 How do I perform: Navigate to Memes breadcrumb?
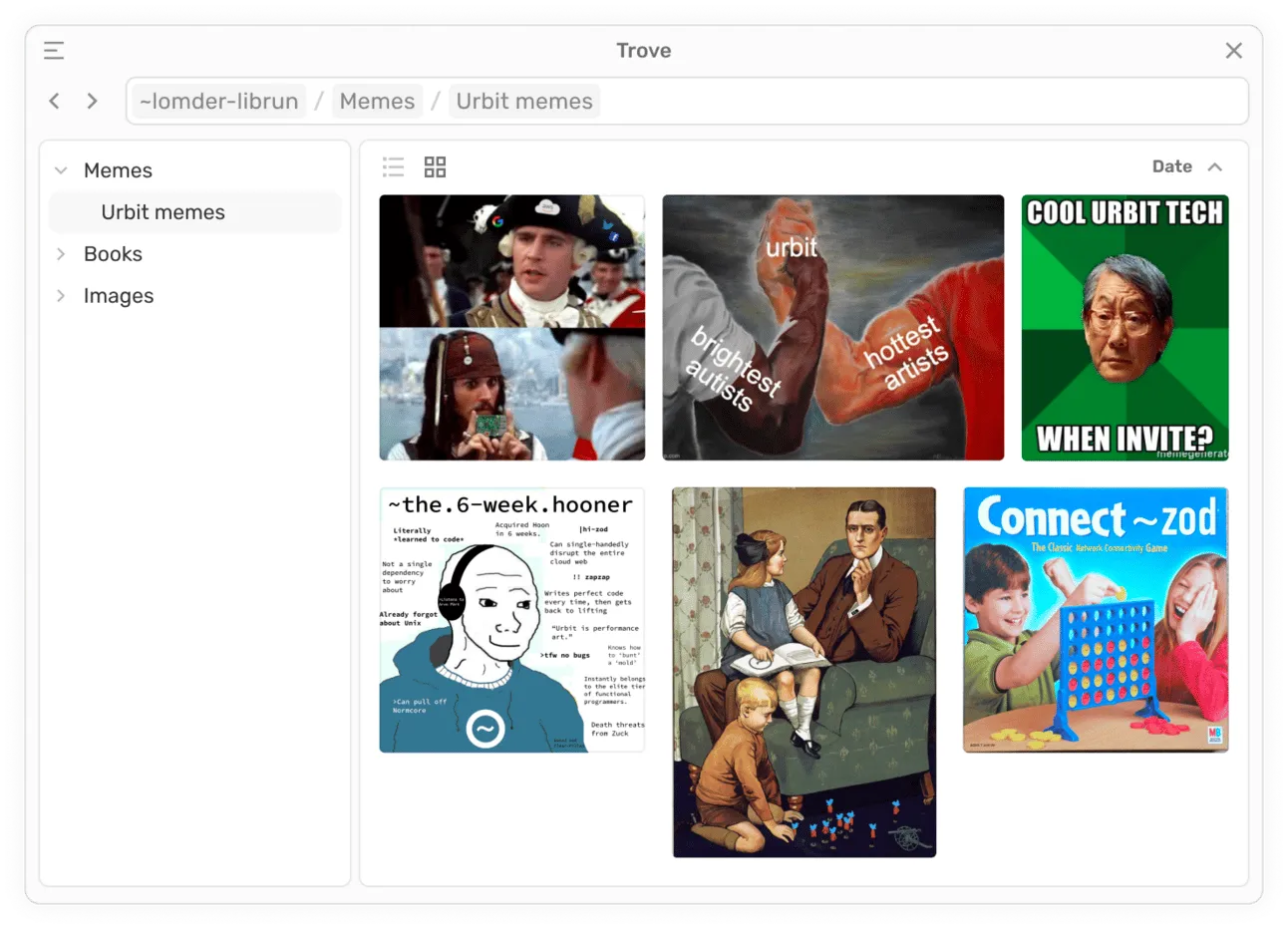click(377, 101)
